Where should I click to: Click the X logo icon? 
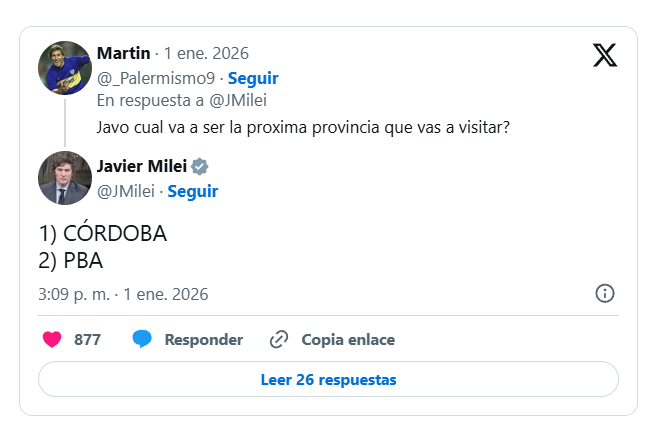click(605, 55)
